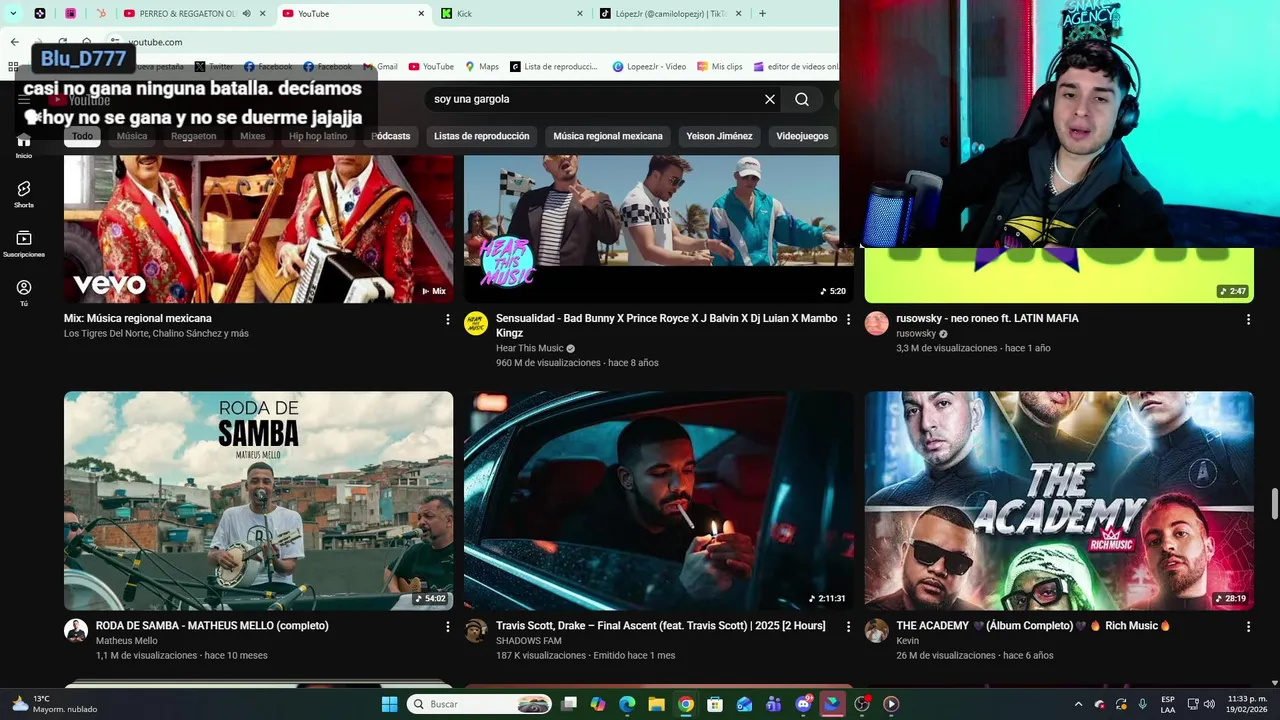The image size is (1280, 720).
Task: Clear the search box with the X
Action: [770, 99]
